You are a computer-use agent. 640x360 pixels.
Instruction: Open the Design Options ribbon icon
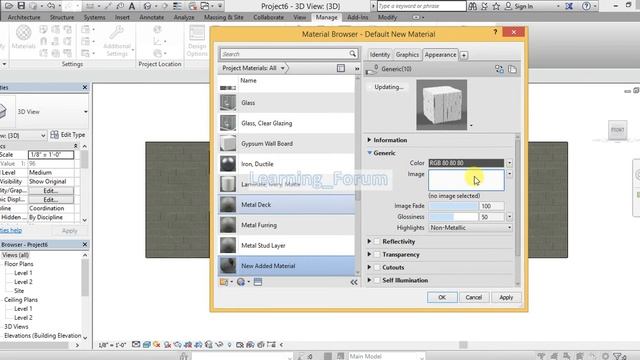point(197,41)
